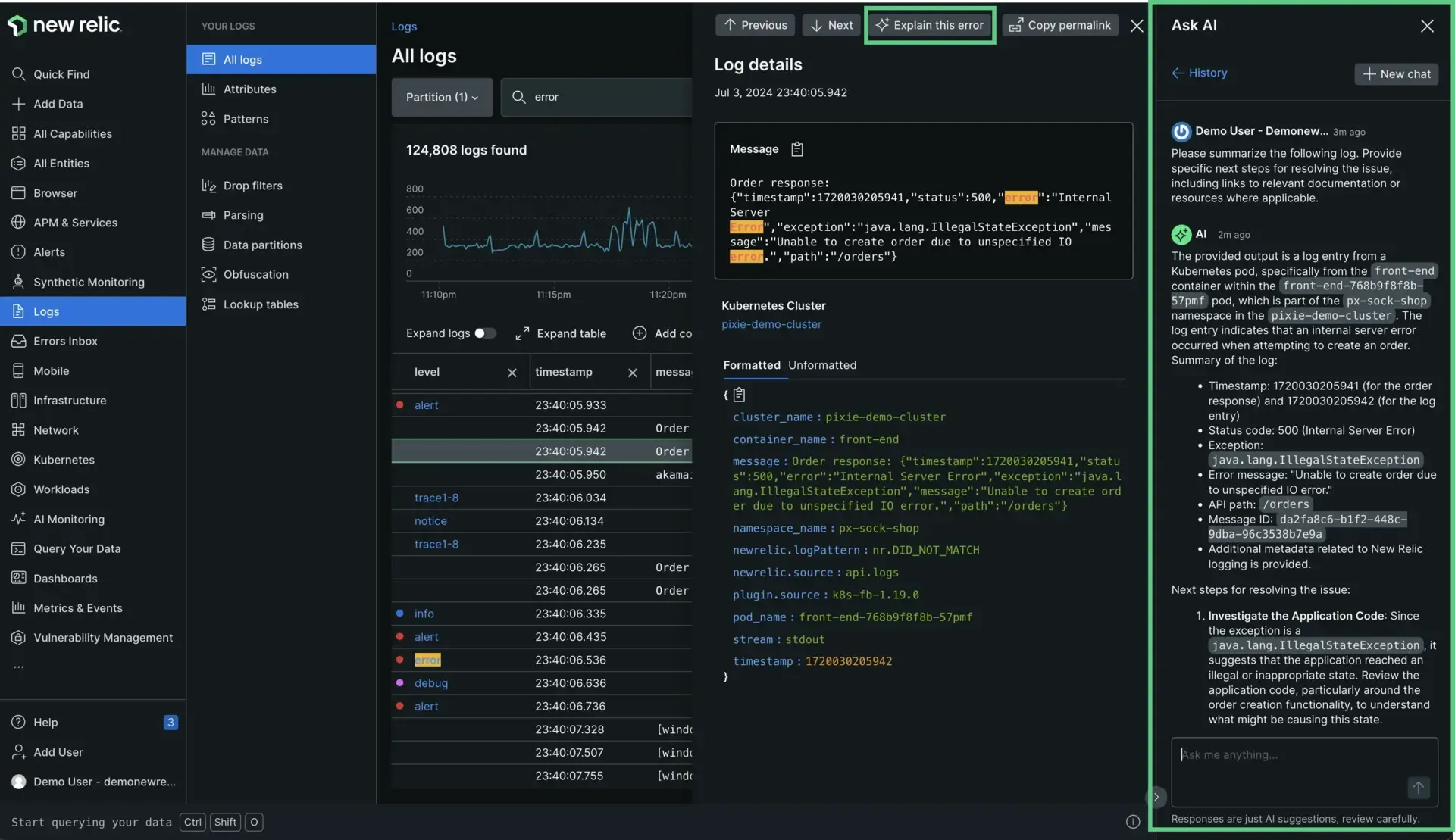Click the search magnifier in the logs filter bar
This screenshot has width=1455, height=840.
tap(518, 97)
